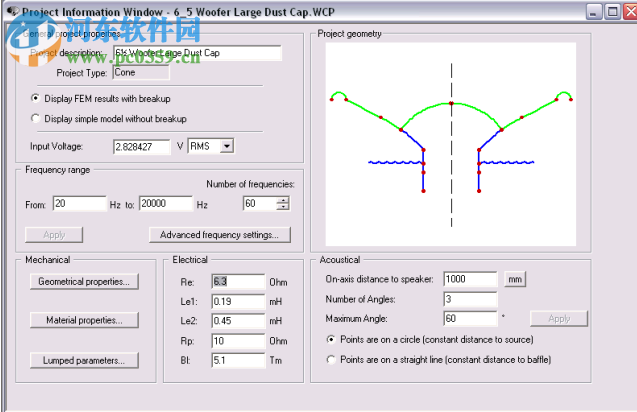The image size is (637, 412).
Task: Click the Input Voltage field
Action: (x=142, y=146)
